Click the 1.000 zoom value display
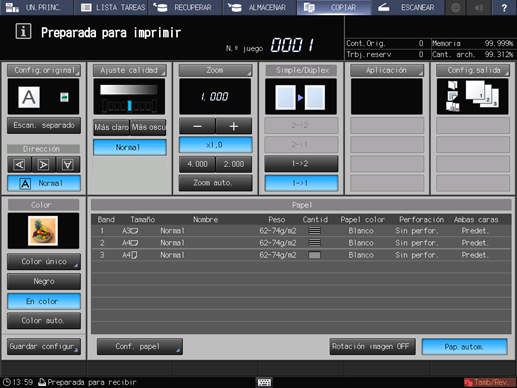Screen dimensions: 517x388 tap(215, 97)
